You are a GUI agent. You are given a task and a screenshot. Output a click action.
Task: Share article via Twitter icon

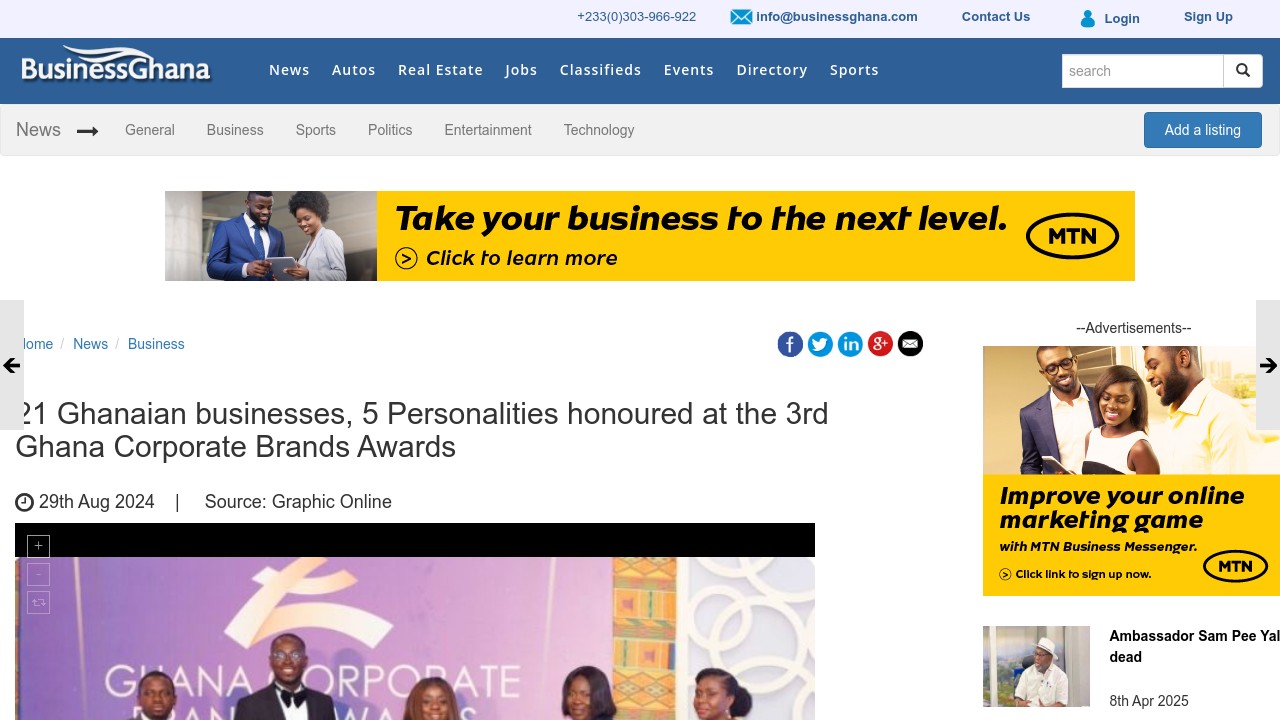pos(820,344)
